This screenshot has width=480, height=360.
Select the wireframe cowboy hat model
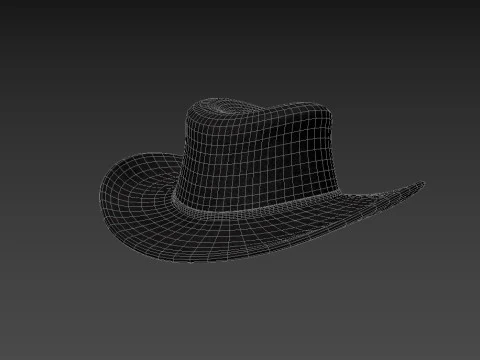(x=262, y=180)
